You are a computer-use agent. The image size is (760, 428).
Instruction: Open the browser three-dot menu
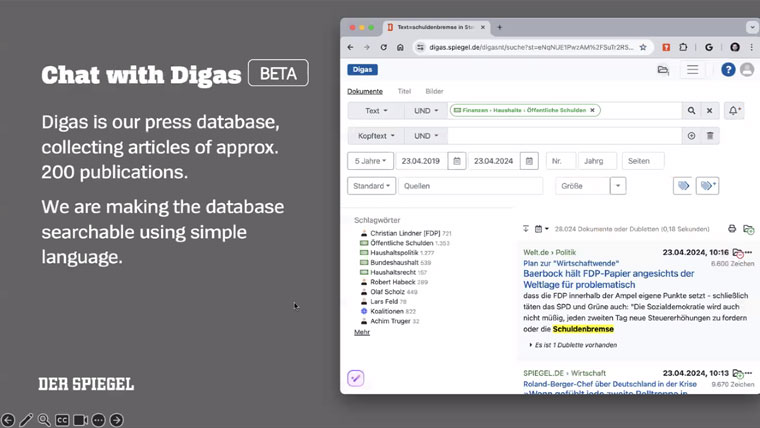tap(752, 47)
